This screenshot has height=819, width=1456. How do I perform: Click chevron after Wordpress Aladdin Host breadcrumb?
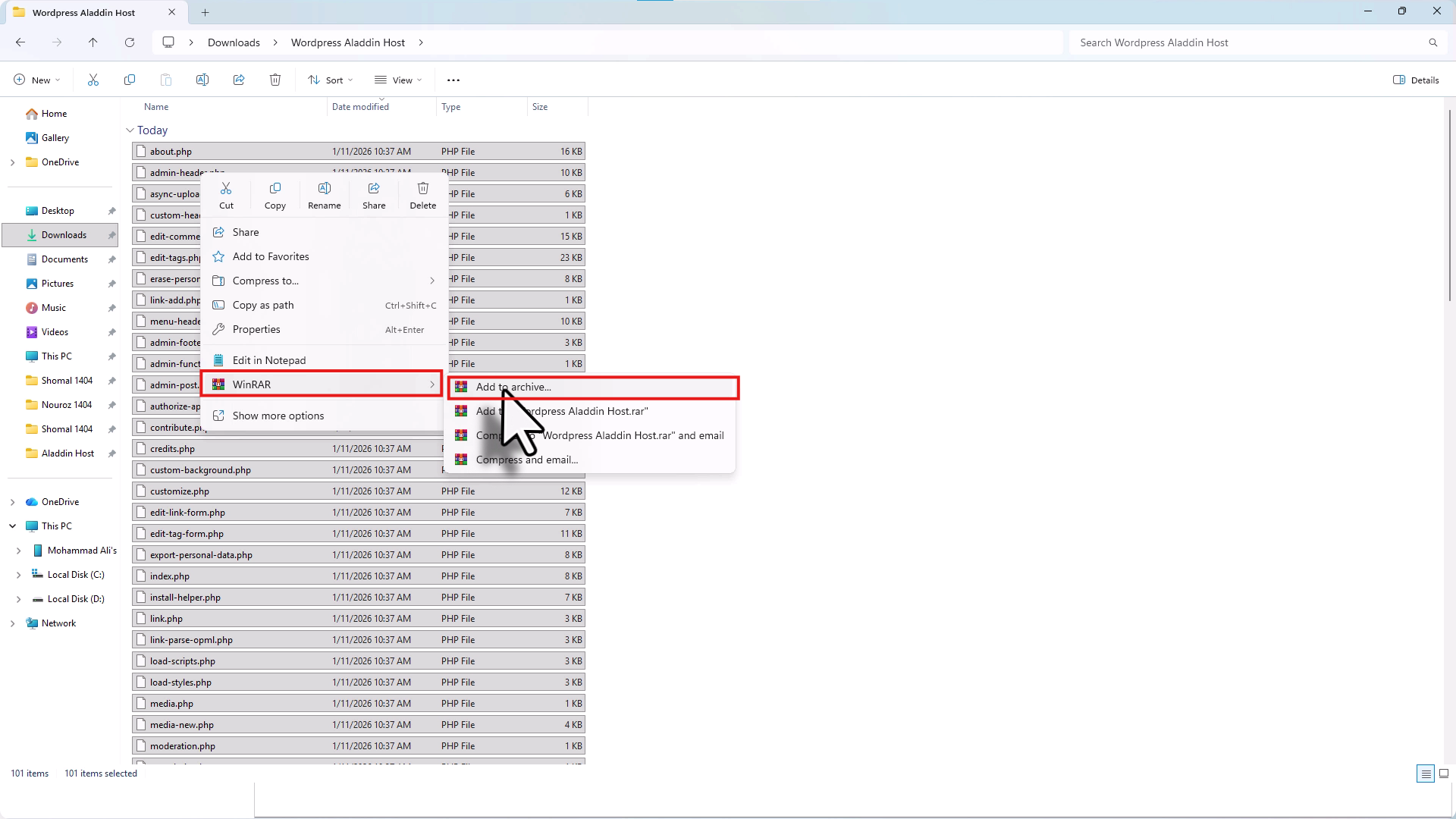pyautogui.click(x=421, y=42)
